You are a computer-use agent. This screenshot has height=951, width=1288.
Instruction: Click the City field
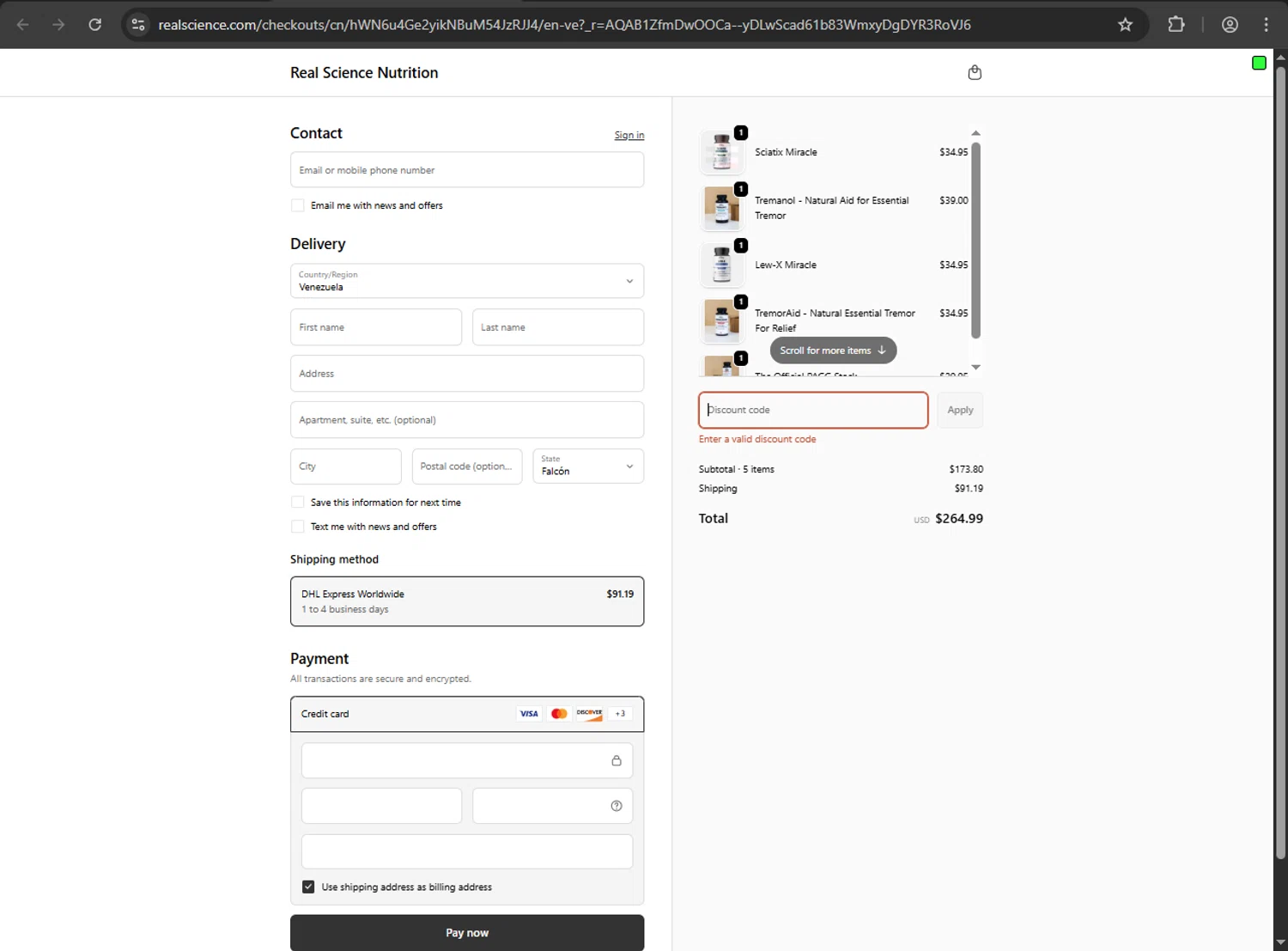coord(346,466)
